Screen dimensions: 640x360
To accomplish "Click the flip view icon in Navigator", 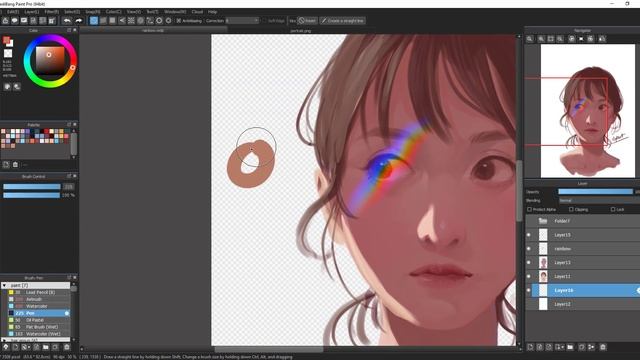I will [x=602, y=39].
